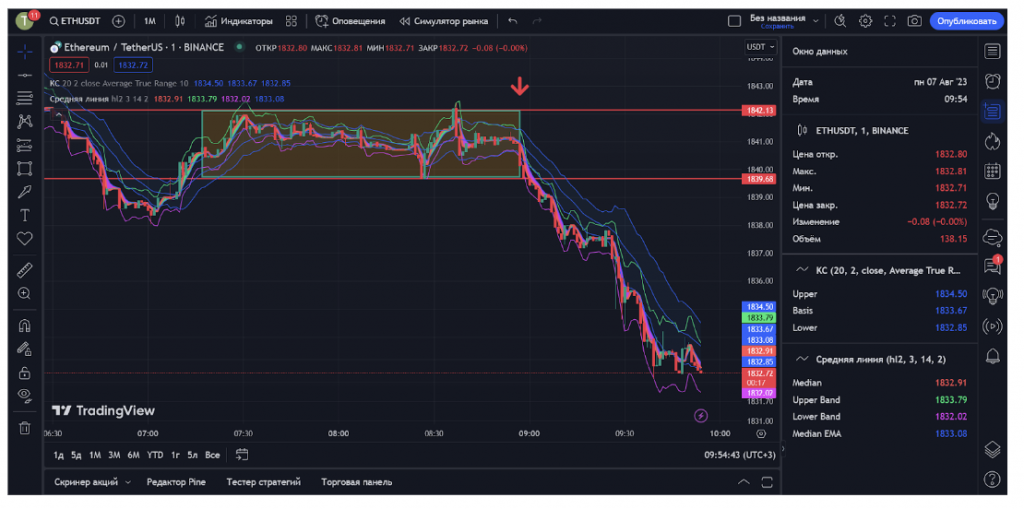The width and height of the screenshot is (1024, 509).
Task: Click the Опубликовать button
Action: [x=966, y=21]
